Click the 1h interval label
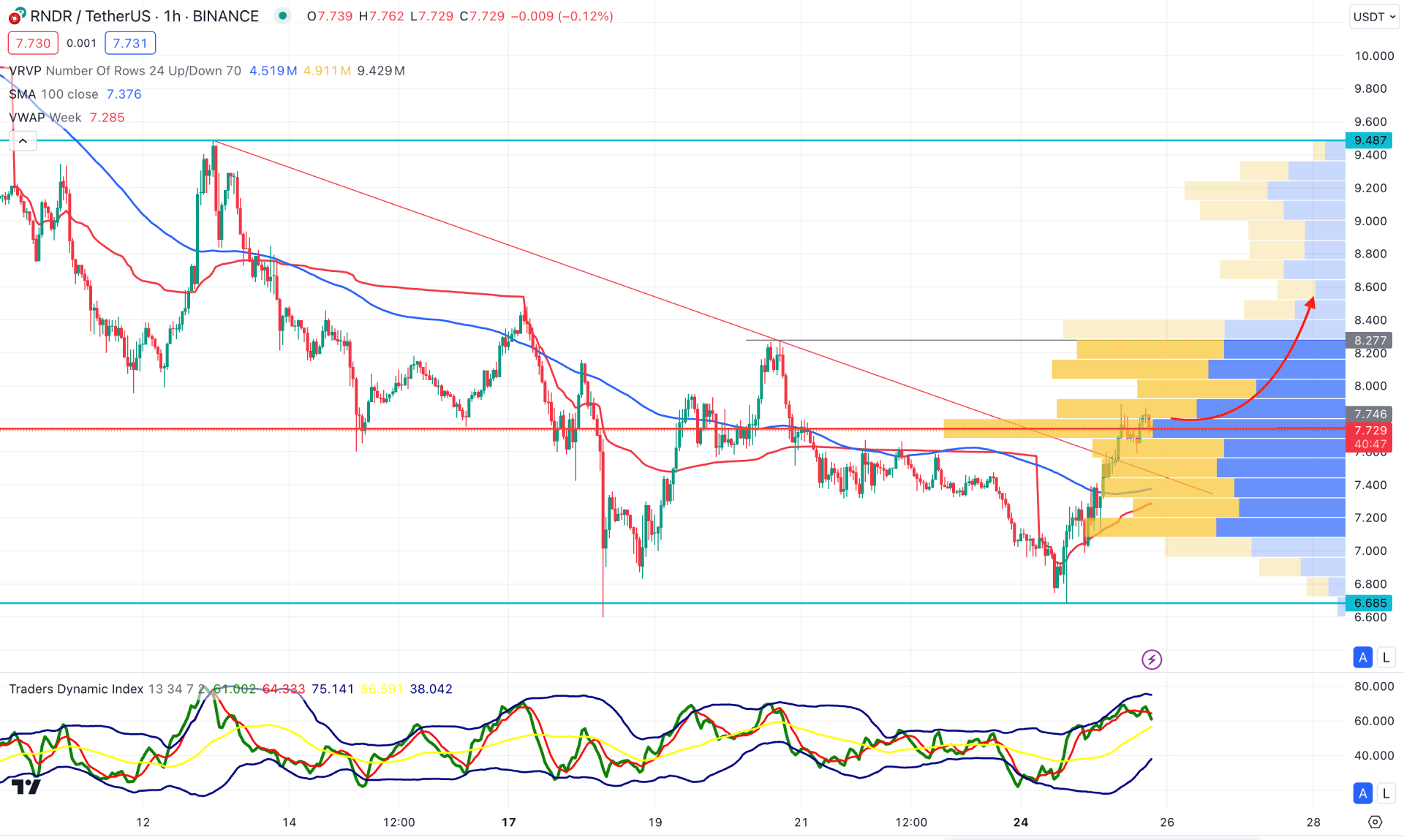Screen dimensions: 1404x840 pyautogui.click(x=172, y=16)
